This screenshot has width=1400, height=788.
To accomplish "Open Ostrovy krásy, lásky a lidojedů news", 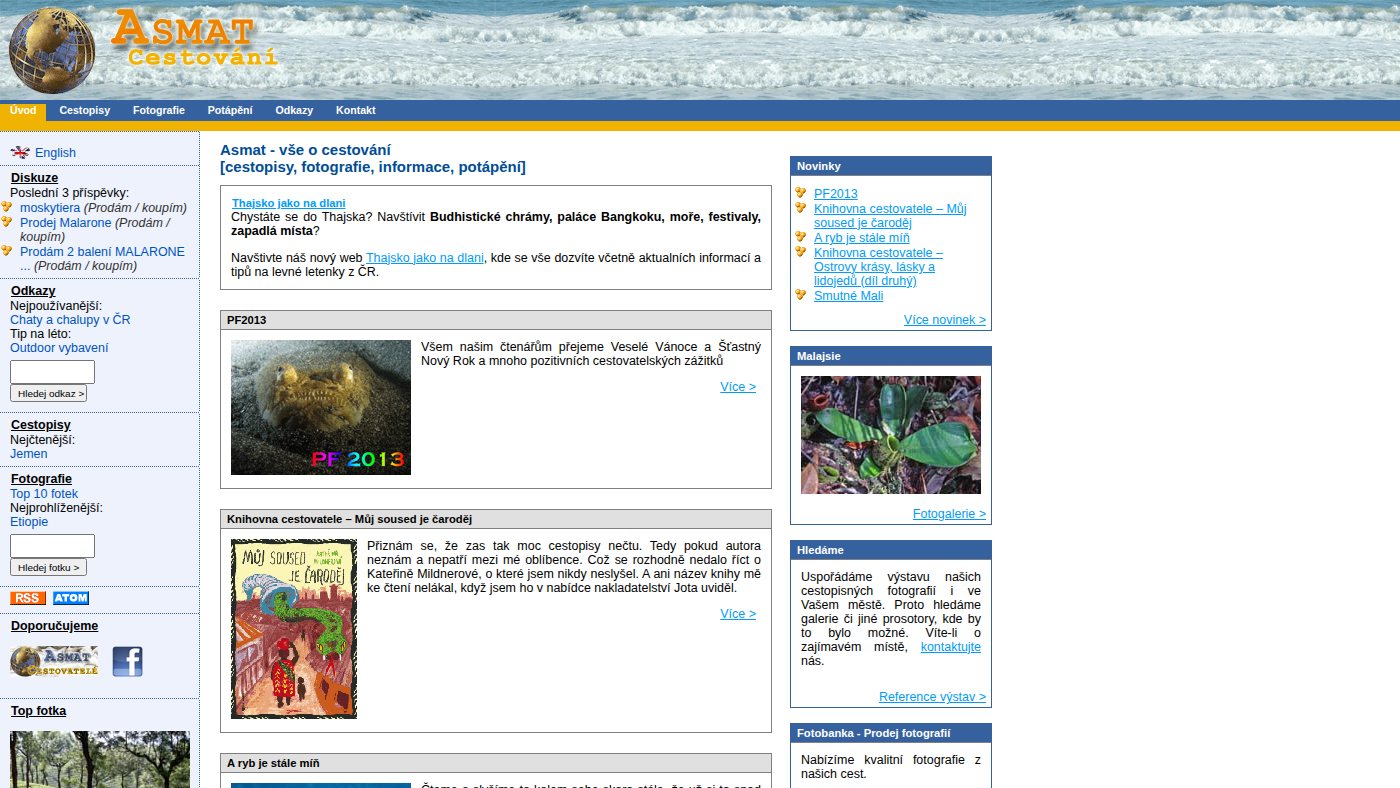I will [878, 267].
